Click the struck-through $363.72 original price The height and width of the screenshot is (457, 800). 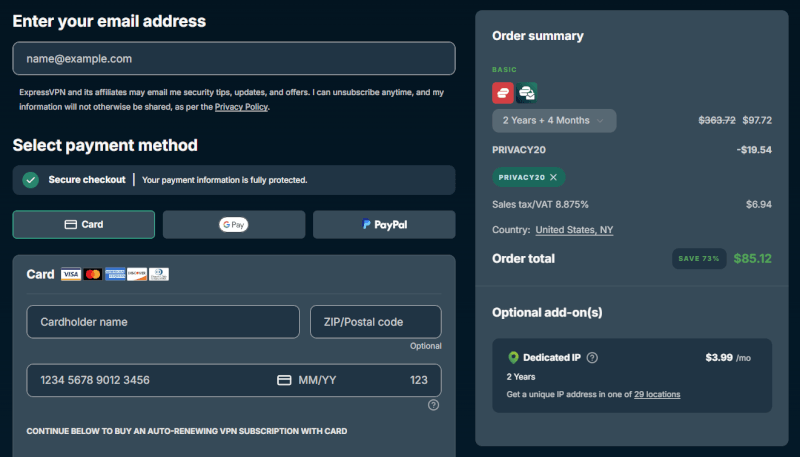(717, 120)
